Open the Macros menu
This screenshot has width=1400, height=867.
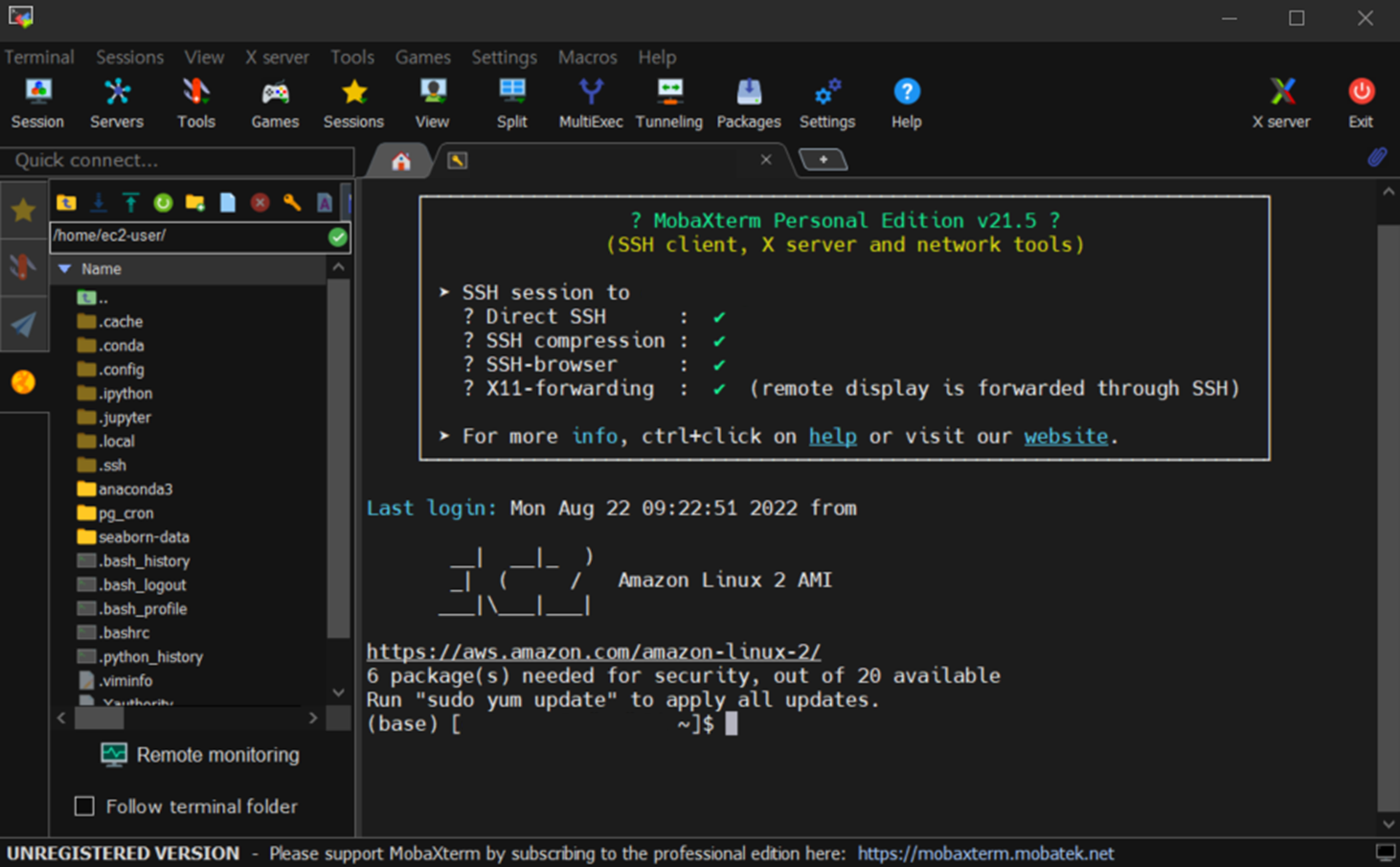click(x=587, y=57)
